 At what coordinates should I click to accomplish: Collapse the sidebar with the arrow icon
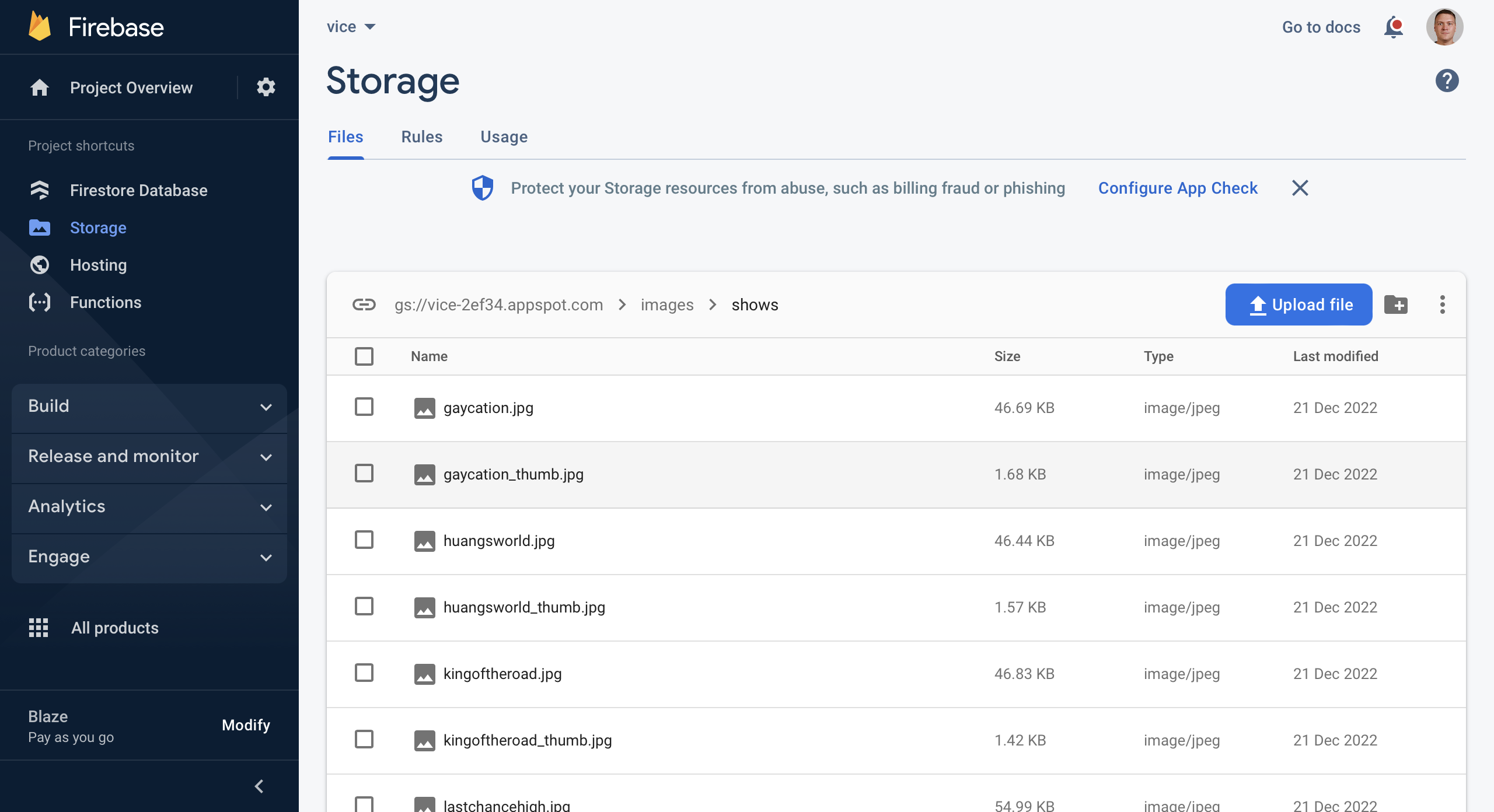(259, 786)
